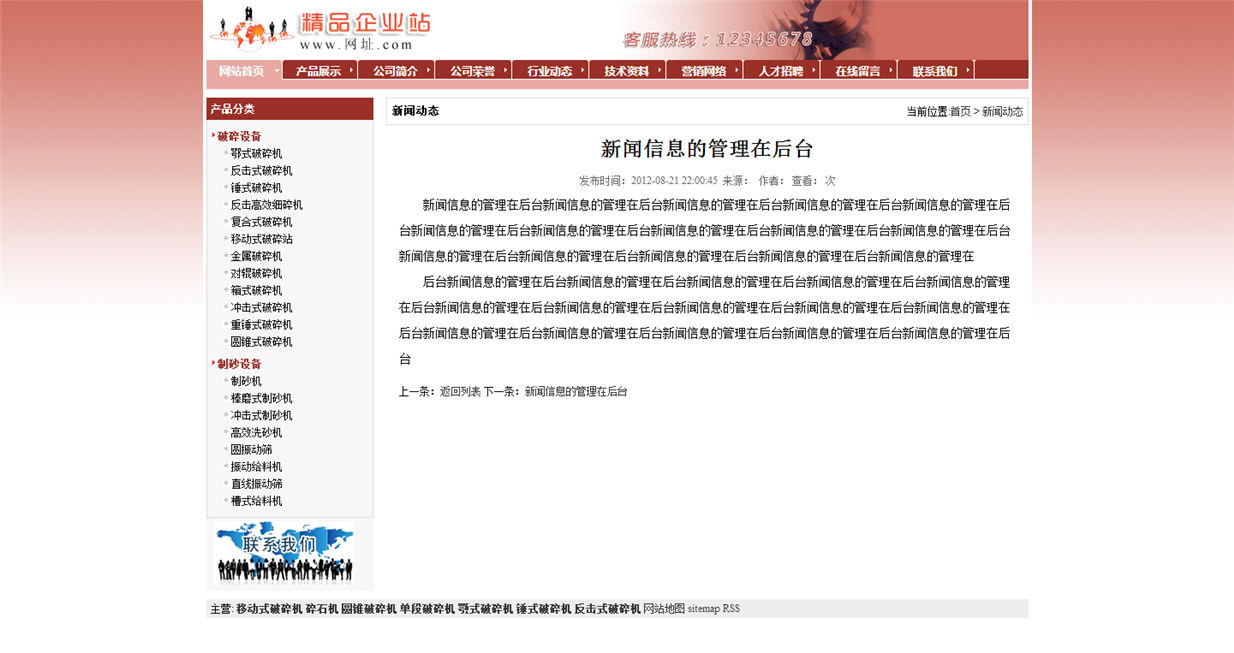Click the 客服热线 12345678 banner text
Image resolution: width=1234 pixels, height=653 pixels.
coord(717,40)
